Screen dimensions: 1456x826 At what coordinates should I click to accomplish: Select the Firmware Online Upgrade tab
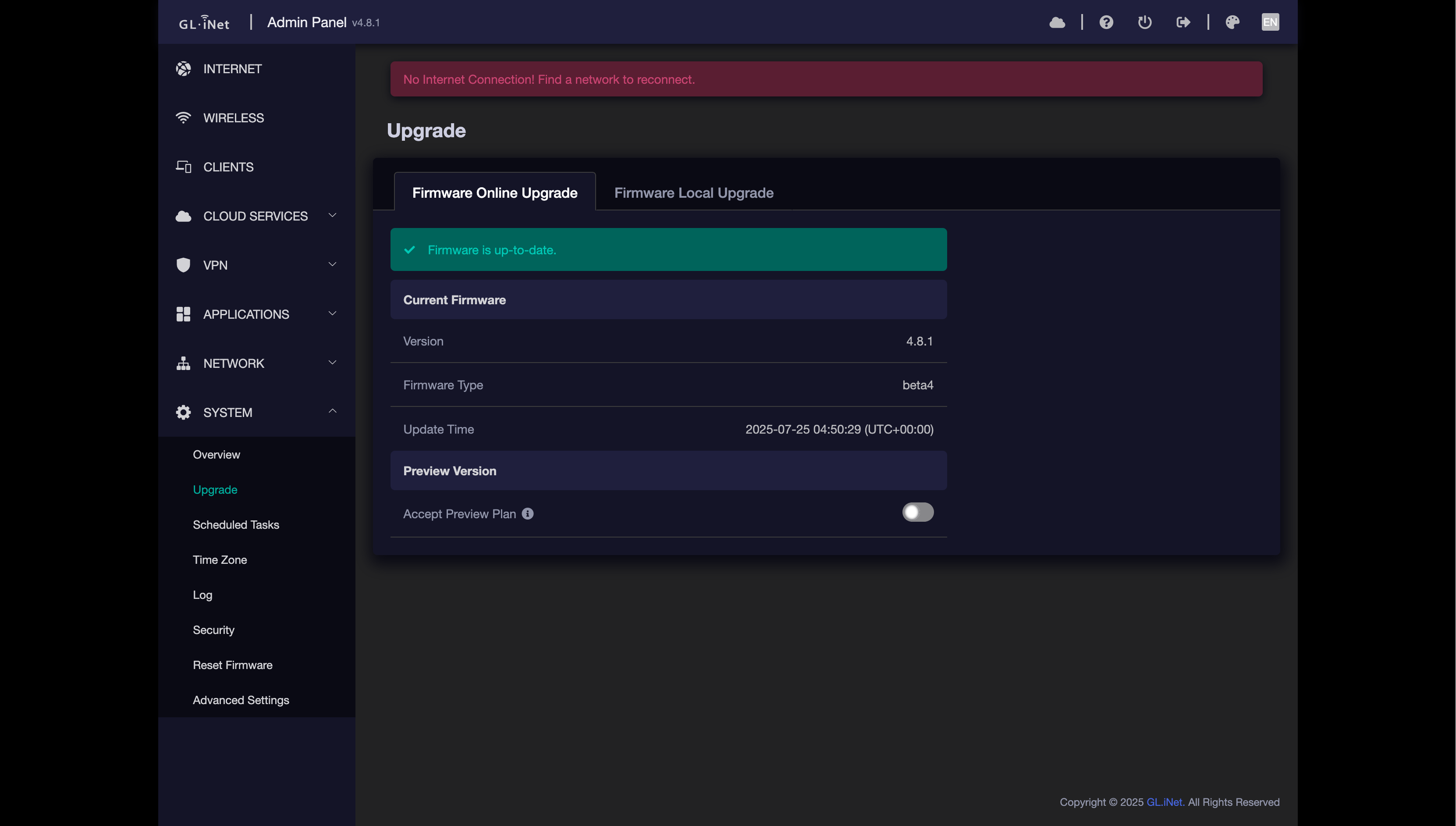[x=494, y=193]
